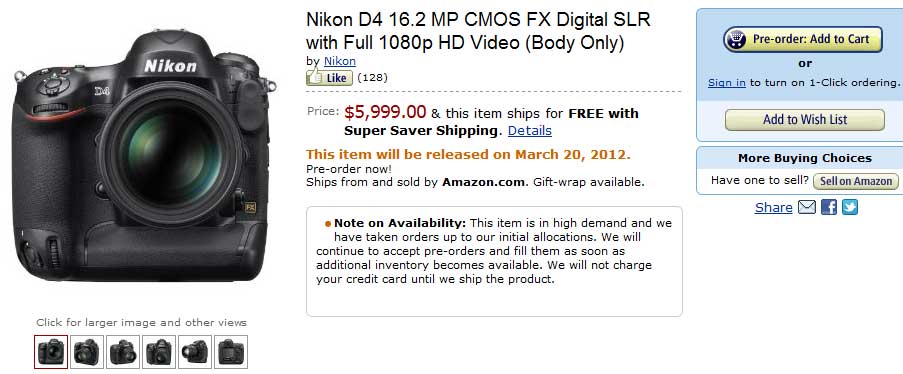Share this product via the email envelope icon
This screenshot has width=903, height=374.
(807, 207)
